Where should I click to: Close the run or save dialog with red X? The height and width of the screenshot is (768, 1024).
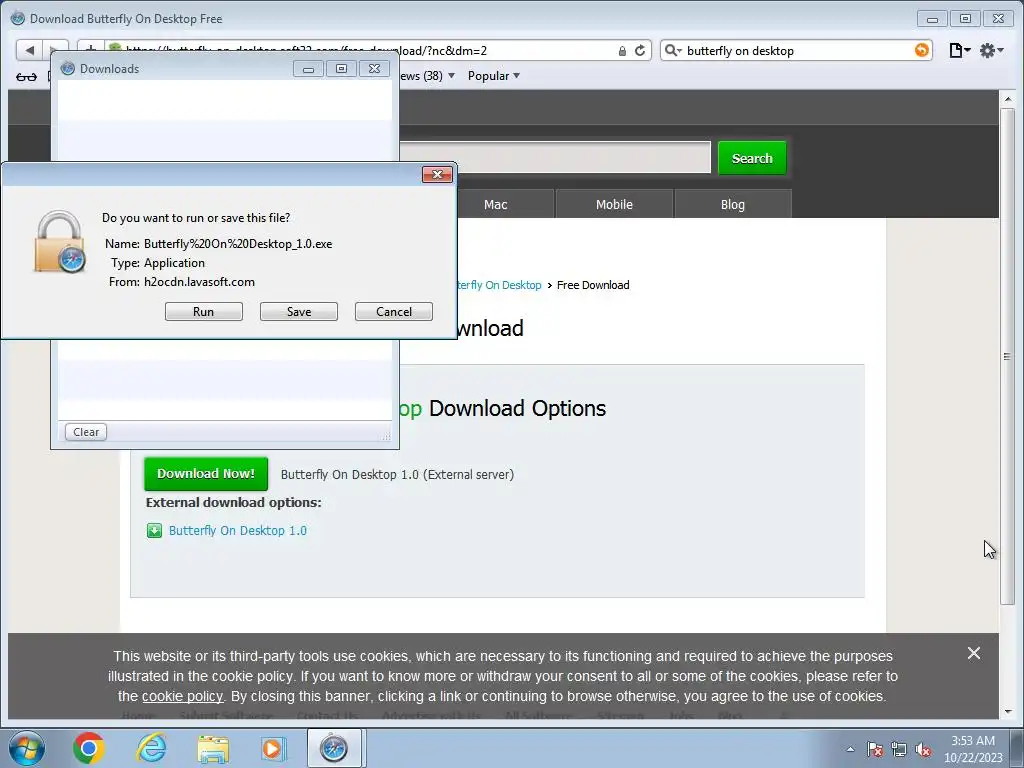pos(438,174)
